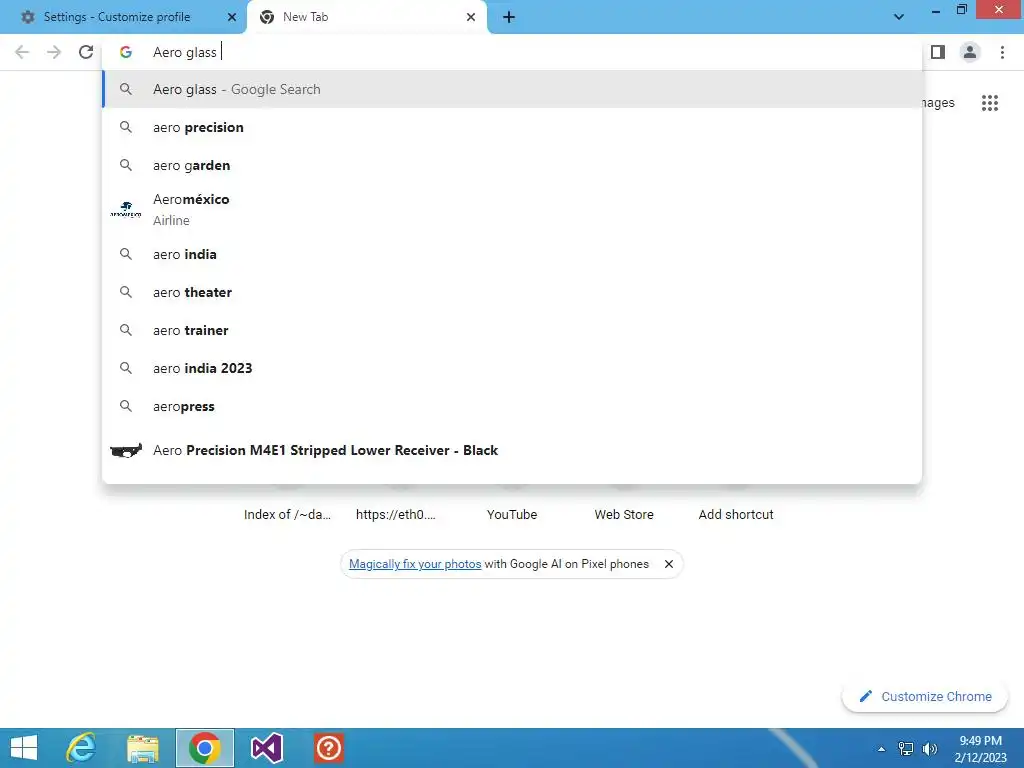Open File Explorer from the taskbar
The image size is (1024, 768).
click(x=142, y=748)
